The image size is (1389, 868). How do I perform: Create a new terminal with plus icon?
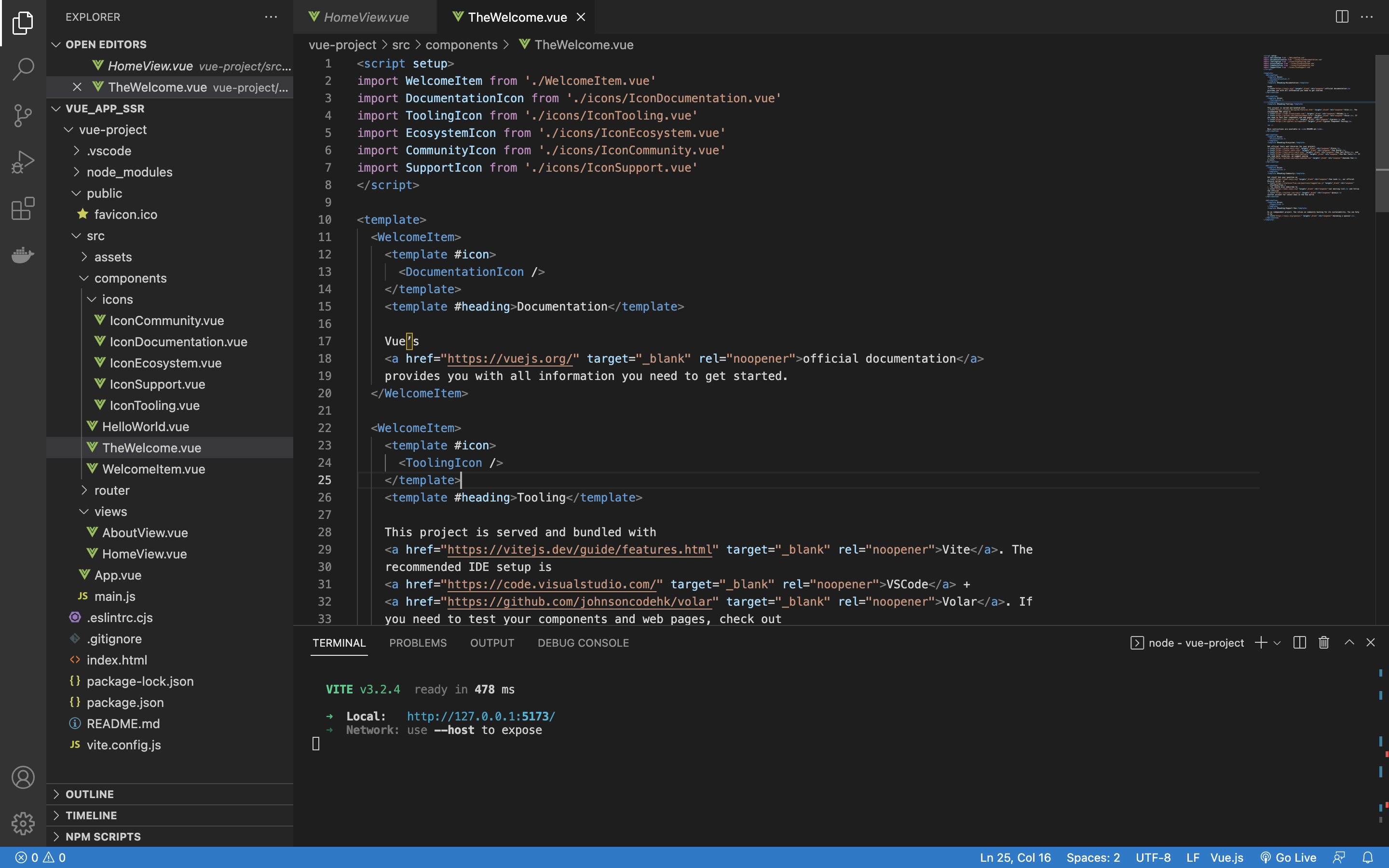(x=1260, y=642)
